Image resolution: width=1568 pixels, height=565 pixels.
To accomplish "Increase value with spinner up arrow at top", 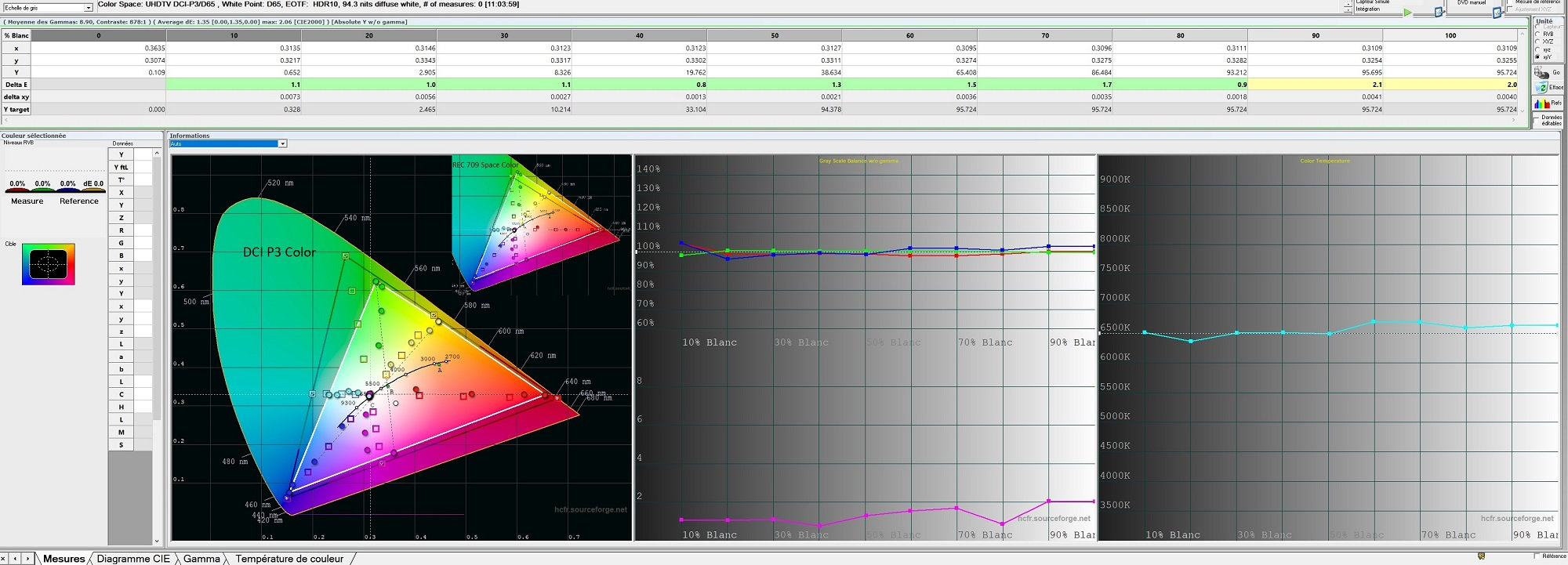I will [1348, 4].
